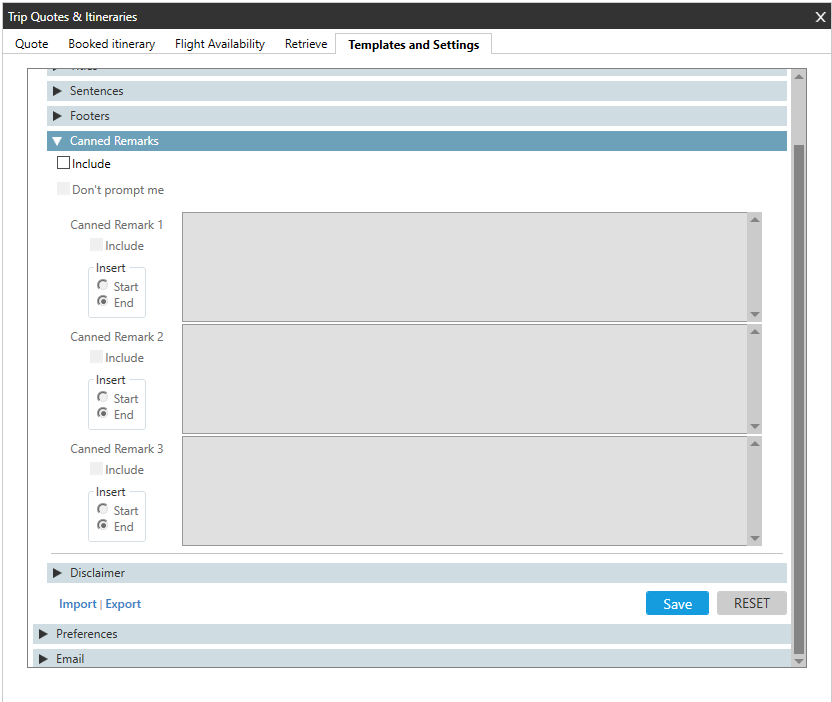This screenshot has width=832, height=702.
Task: Go to the Flight Availability tab
Action: 219,44
